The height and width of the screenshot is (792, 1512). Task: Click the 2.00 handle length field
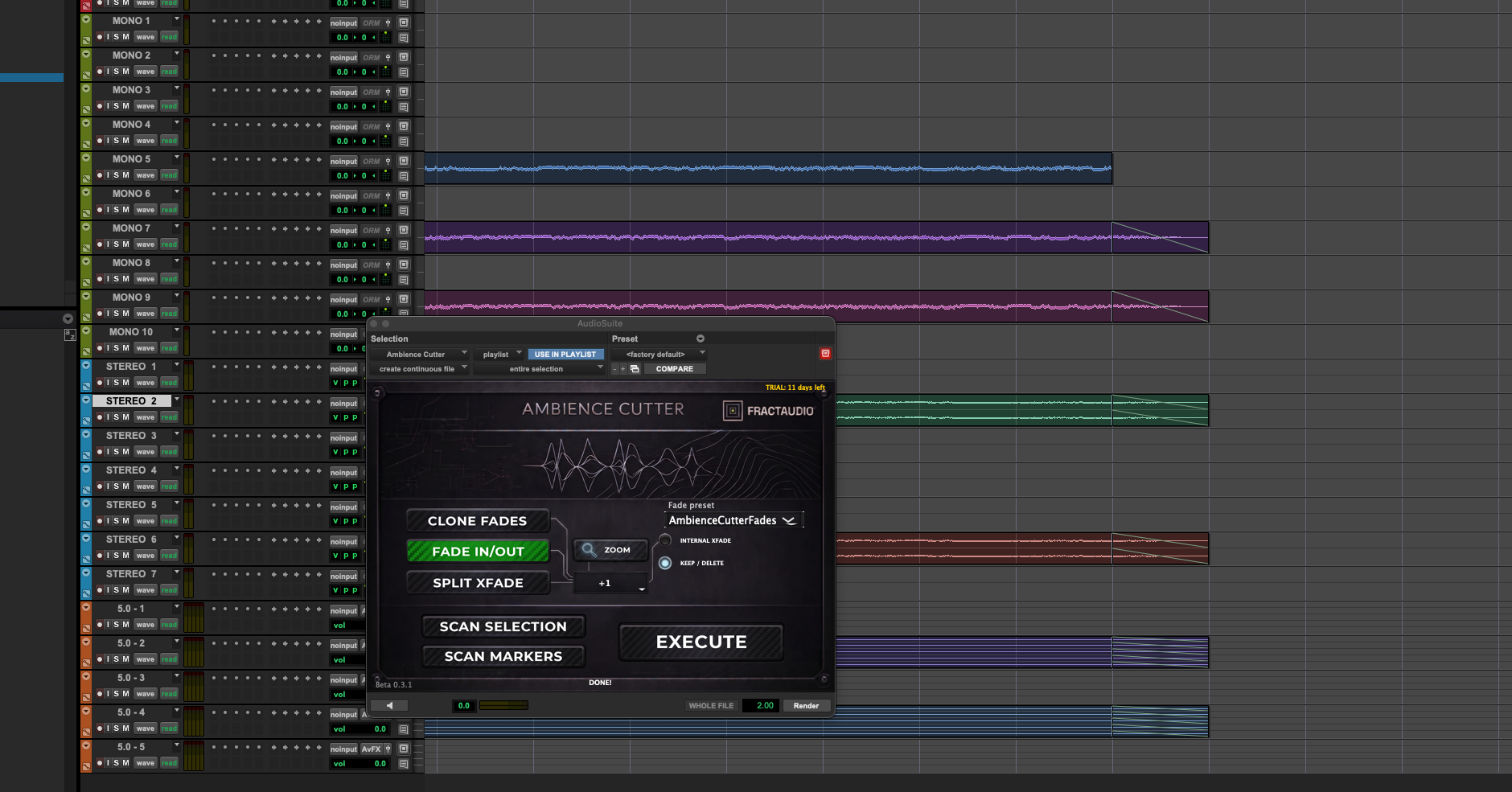coord(761,706)
